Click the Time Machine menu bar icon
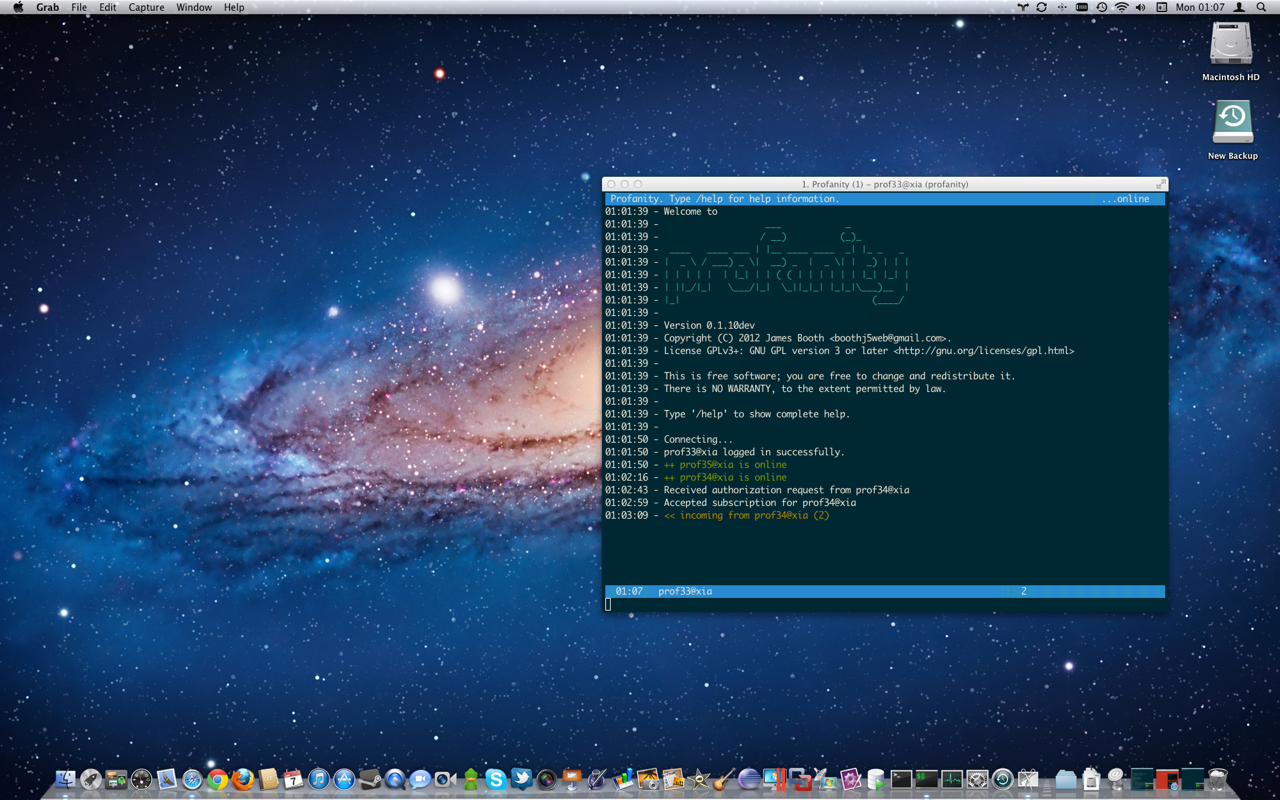 coord(1101,7)
